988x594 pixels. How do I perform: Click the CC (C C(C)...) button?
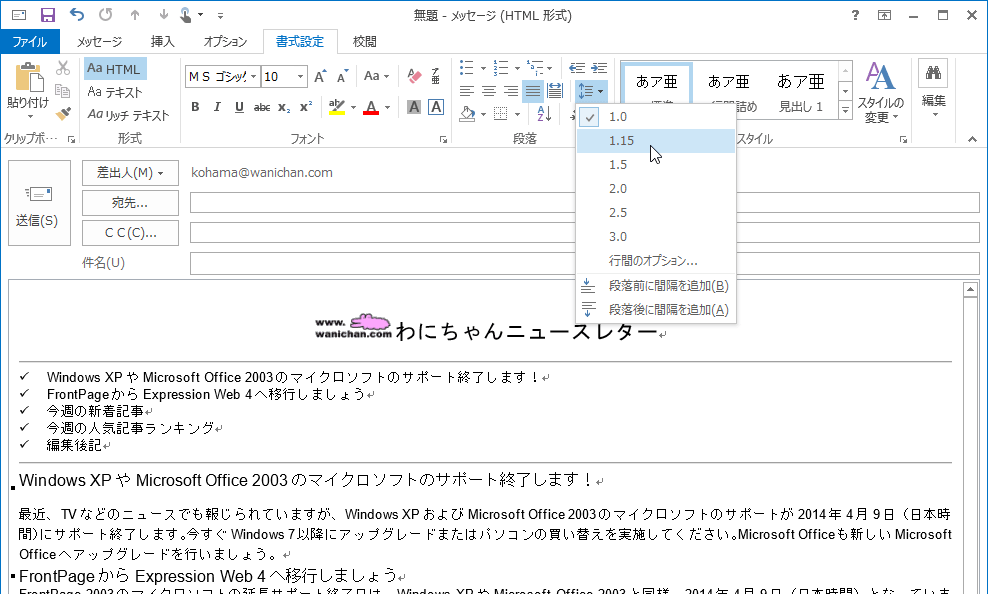(x=130, y=233)
